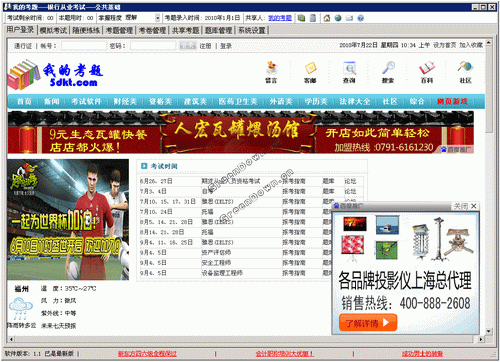The height and width of the screenshot is (362, 500).
Task: Click the 资产评估师 exam entry
Action: tap(216, 253)
